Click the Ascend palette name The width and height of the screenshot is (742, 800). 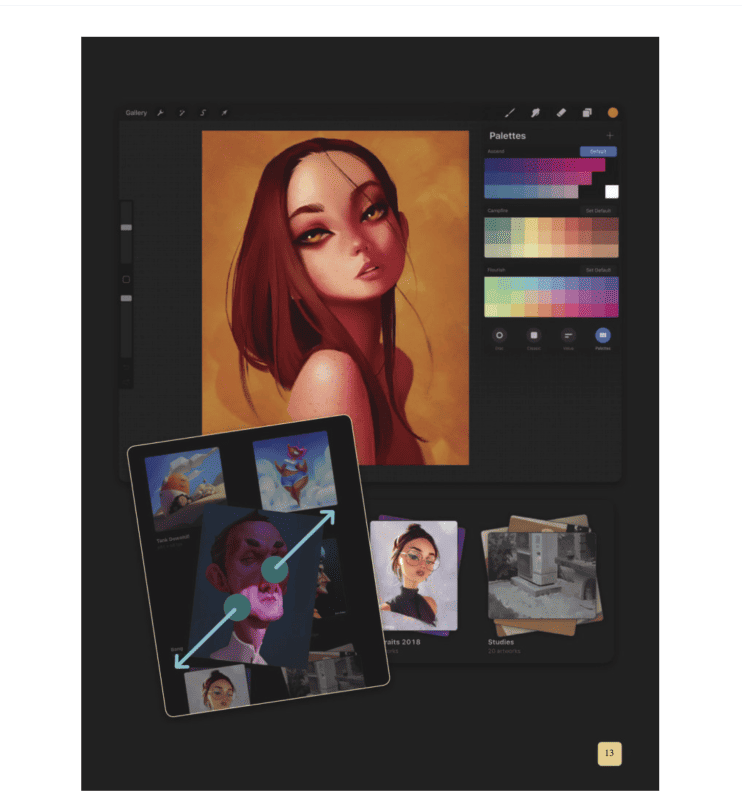point(496,152)
